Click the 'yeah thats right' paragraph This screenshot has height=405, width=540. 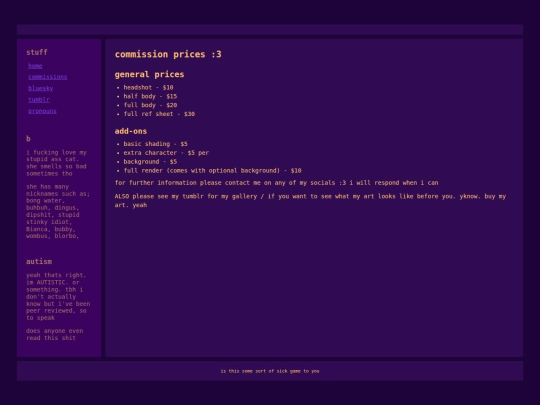[x=58, y=297]
